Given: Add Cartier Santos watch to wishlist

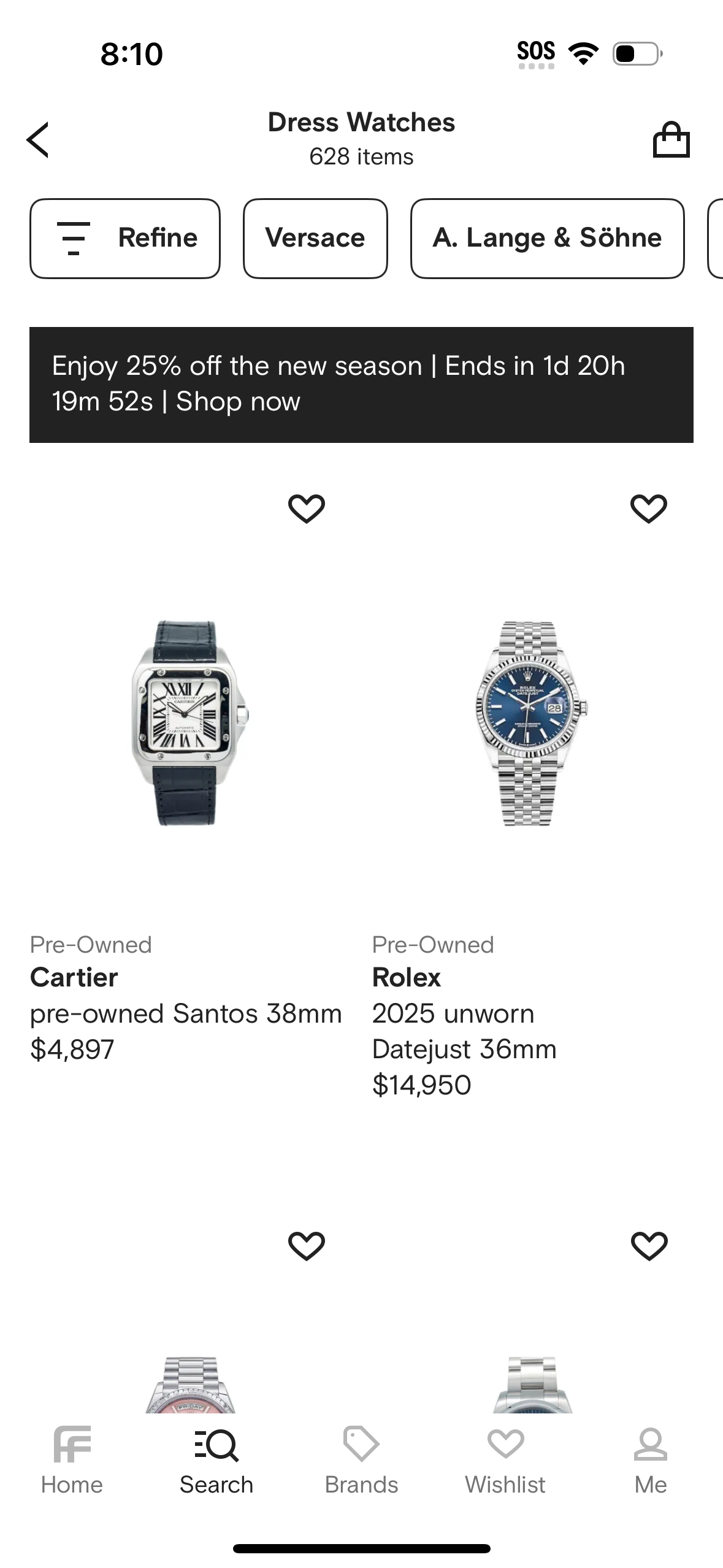Looking at the screenshot, I should (x=306, y=509).
